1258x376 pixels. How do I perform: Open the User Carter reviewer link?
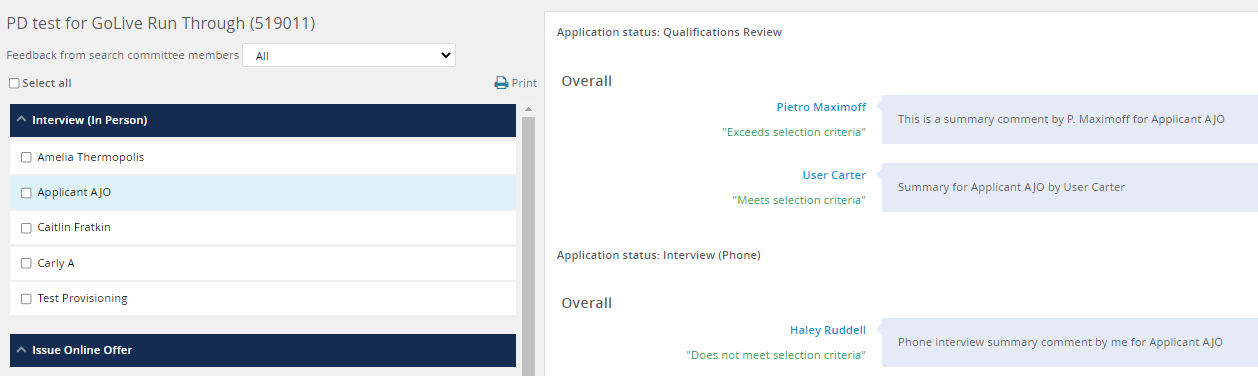(834, 175)
